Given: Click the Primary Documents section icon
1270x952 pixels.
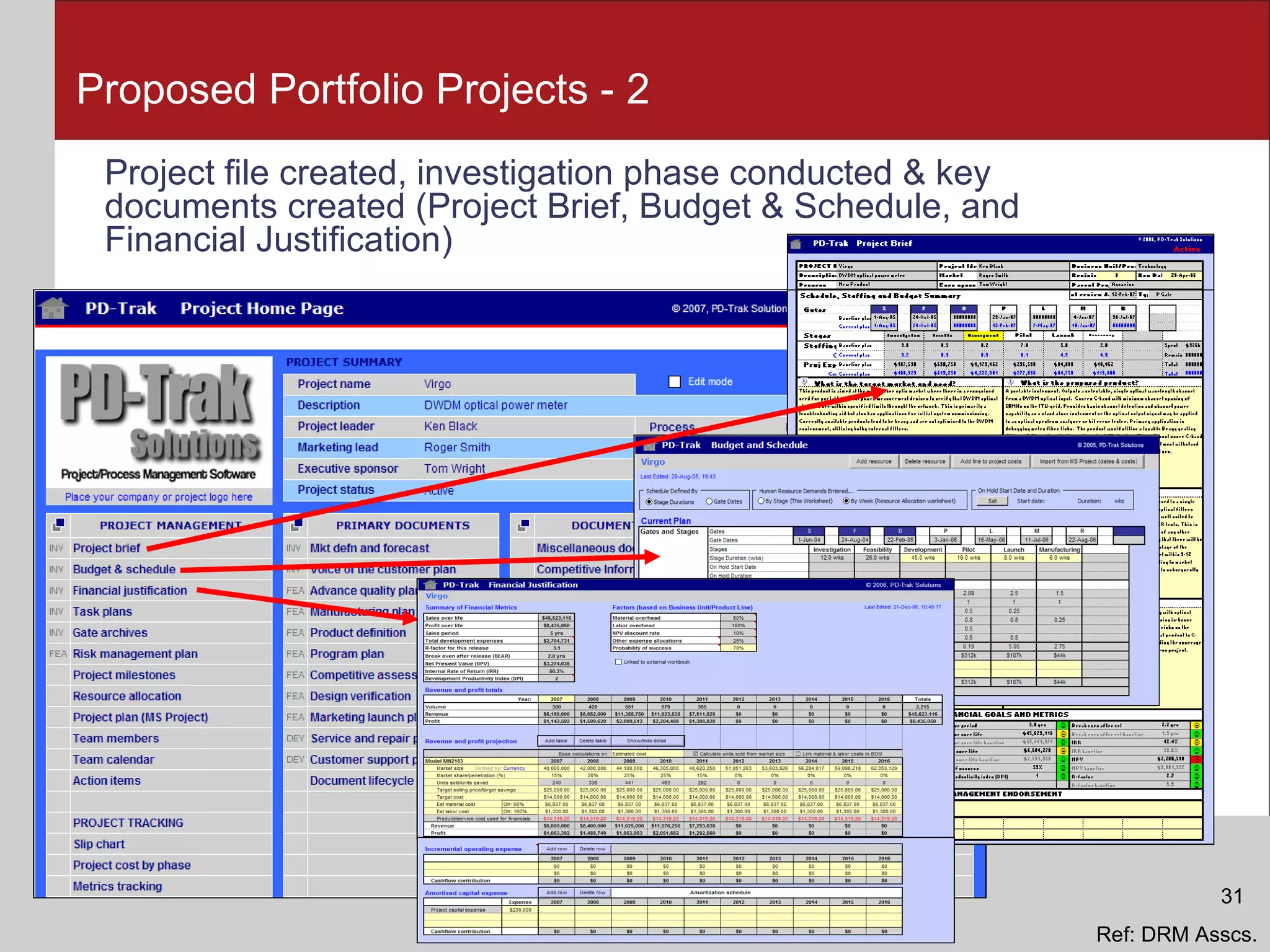Looking at the screenshot, I should pyautogui.click(x=296, y=525).
